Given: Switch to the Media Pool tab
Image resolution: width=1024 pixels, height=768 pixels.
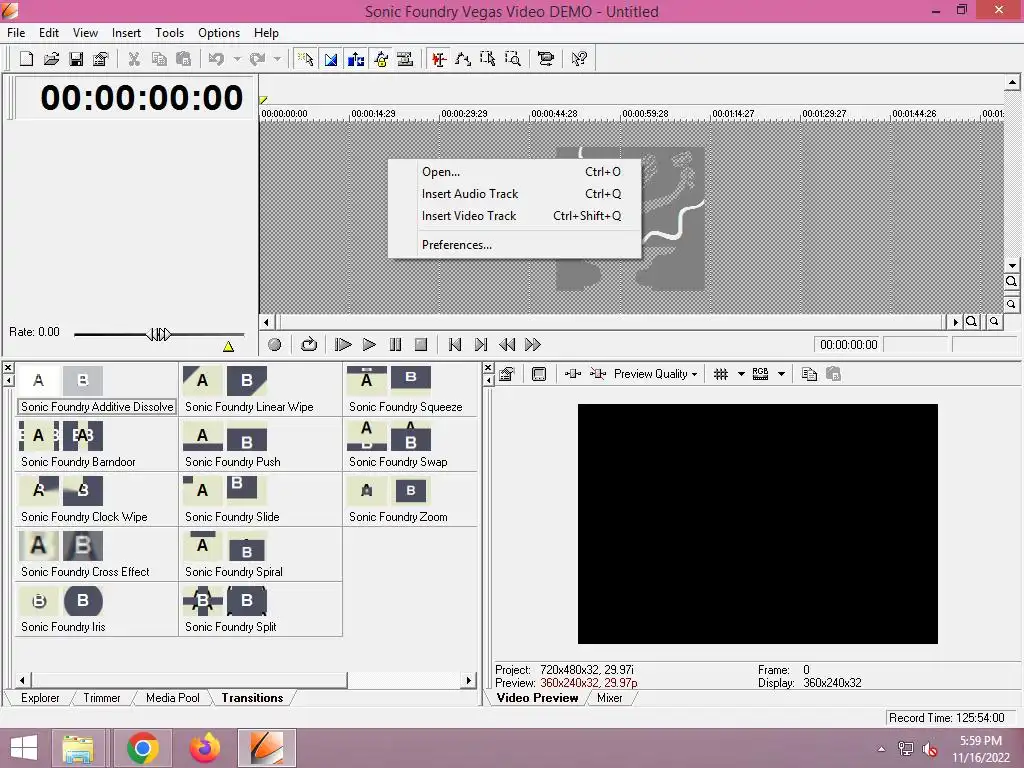Looking at the screenshot, I should coord(173,697).
